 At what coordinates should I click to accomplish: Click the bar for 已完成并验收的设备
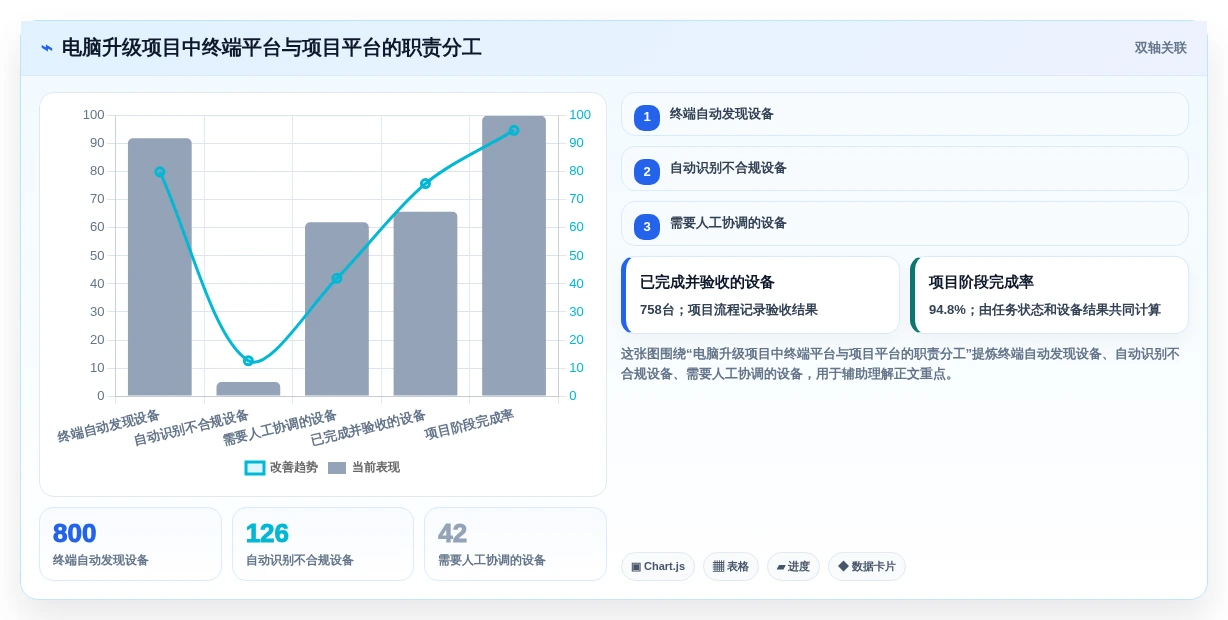(x=425, y=304)
